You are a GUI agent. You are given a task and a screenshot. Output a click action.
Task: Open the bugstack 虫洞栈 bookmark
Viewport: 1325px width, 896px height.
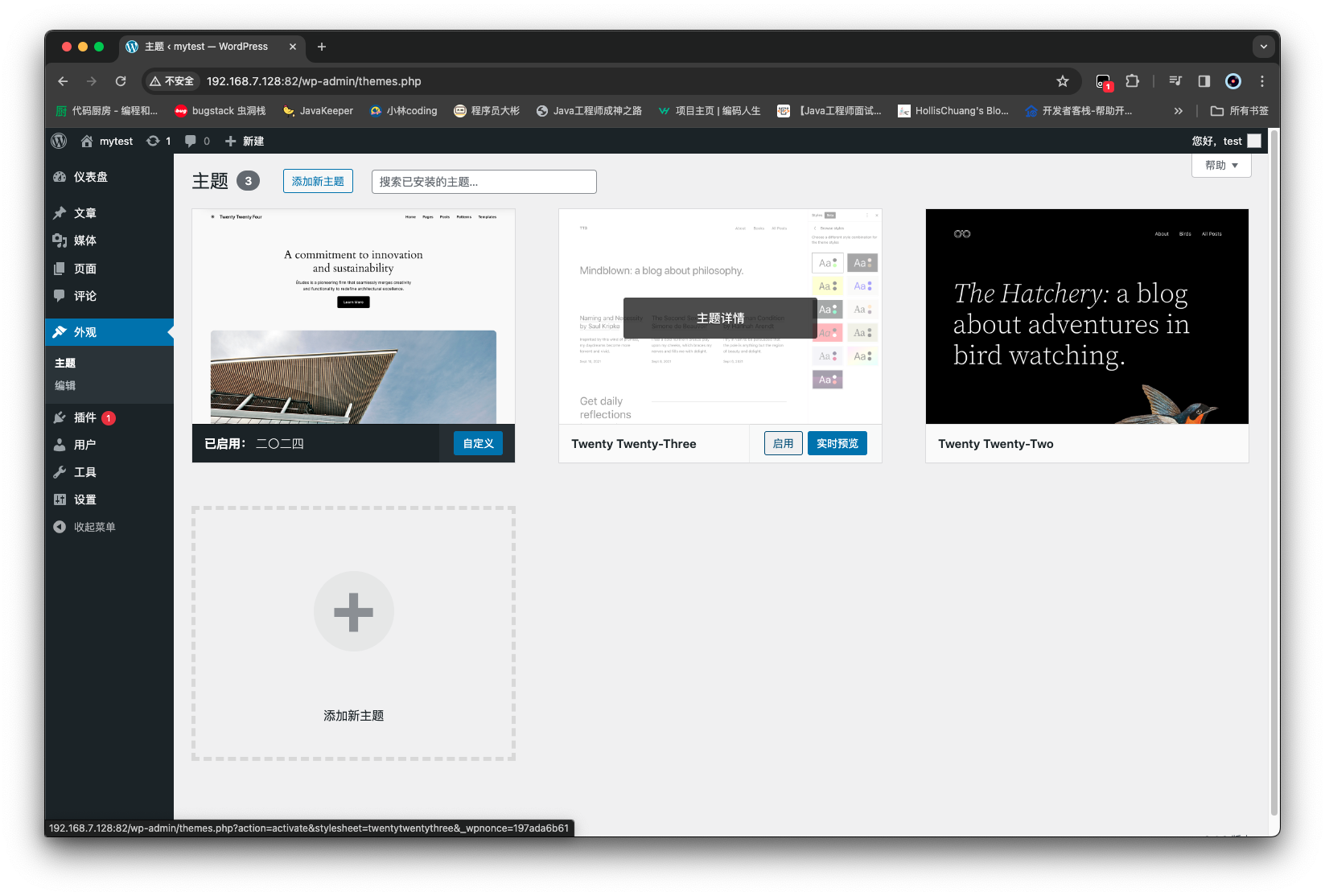click(220, 111)
